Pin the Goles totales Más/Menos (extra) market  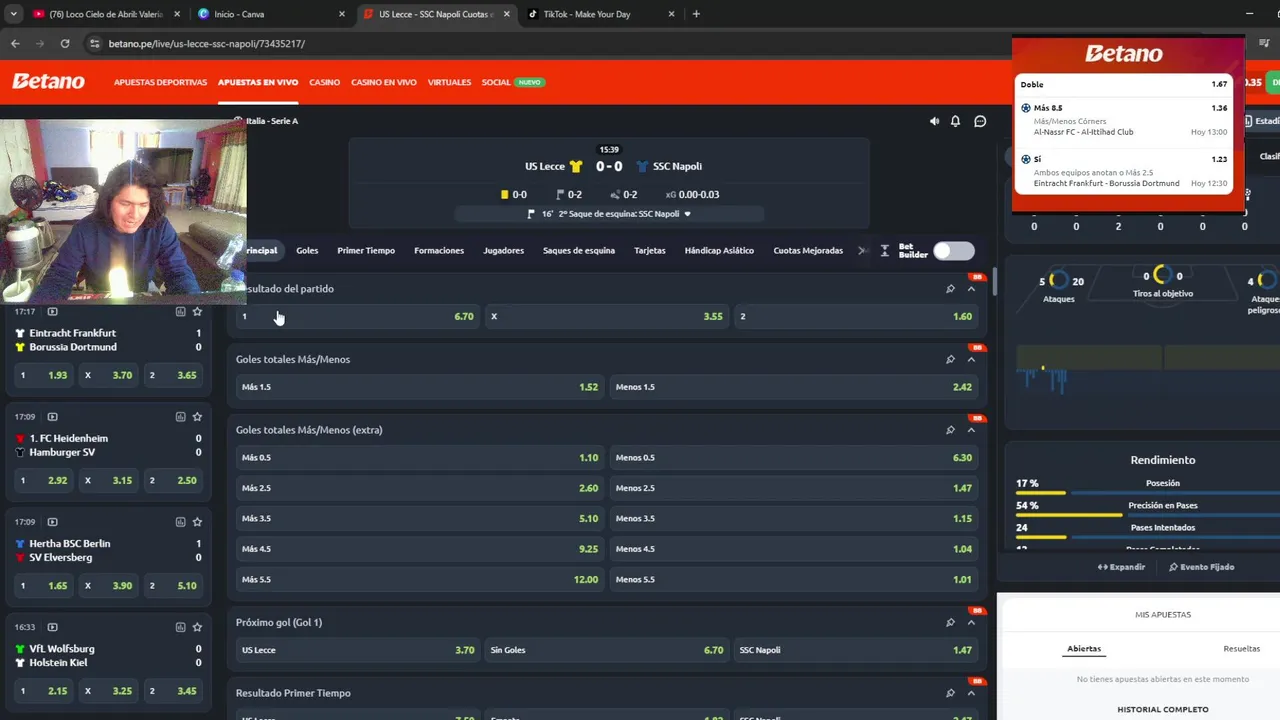click(x=950, y=430)
